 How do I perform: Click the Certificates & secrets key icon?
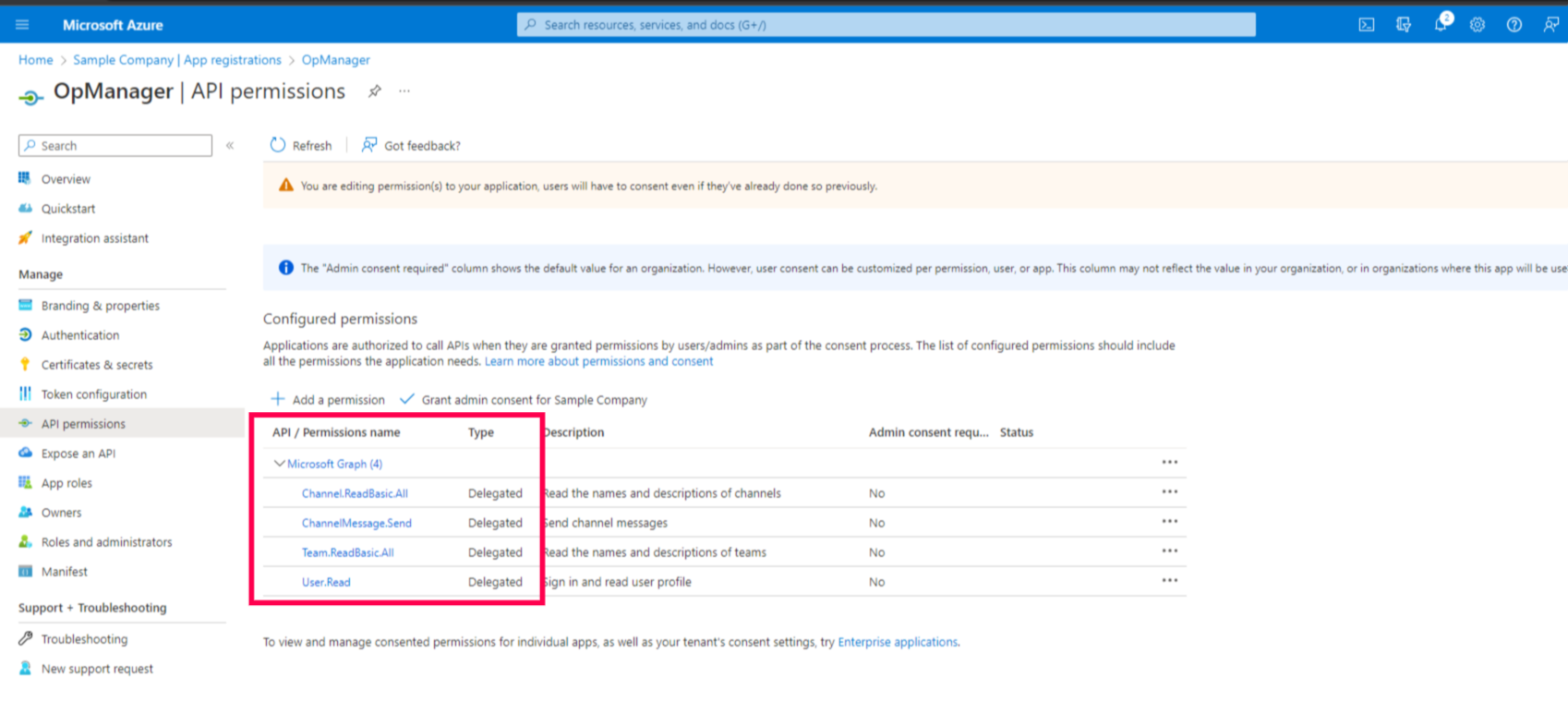[x=25, y=364]
